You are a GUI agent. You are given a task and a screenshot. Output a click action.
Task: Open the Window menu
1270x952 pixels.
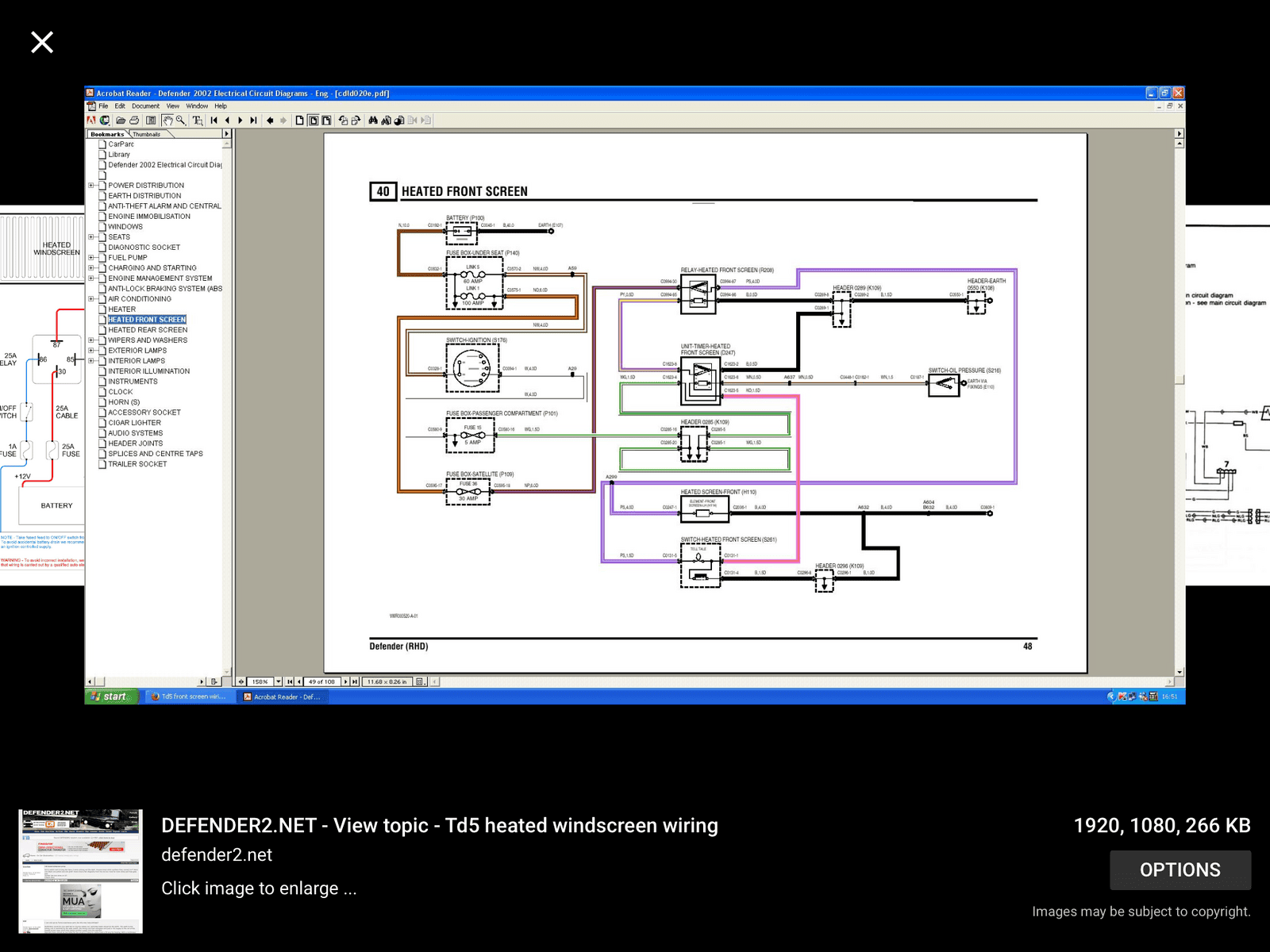coord(197,106)
